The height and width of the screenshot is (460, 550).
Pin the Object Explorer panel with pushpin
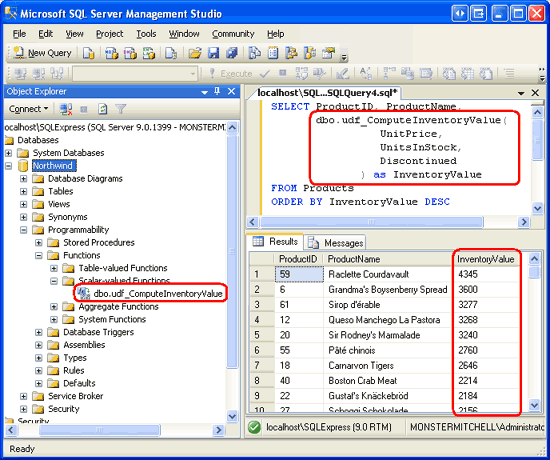pos(217,92)
